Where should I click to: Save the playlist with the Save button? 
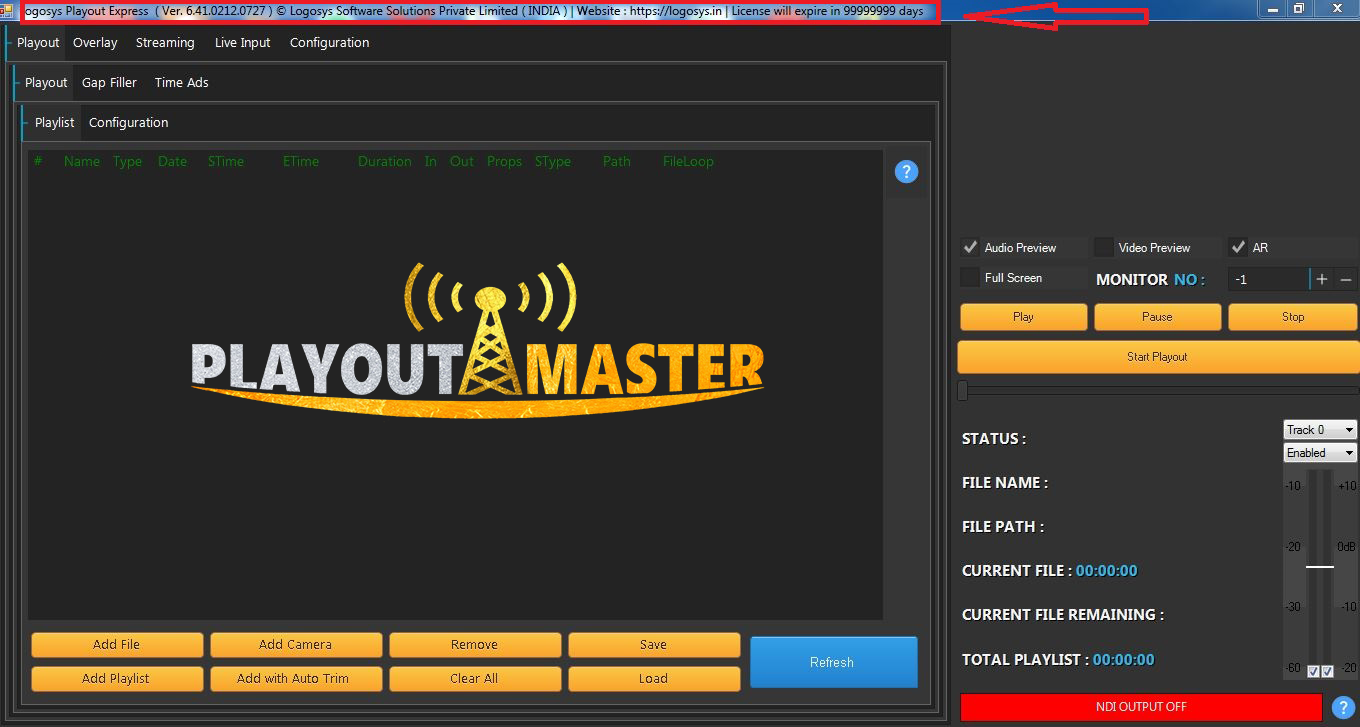(654, 645)
